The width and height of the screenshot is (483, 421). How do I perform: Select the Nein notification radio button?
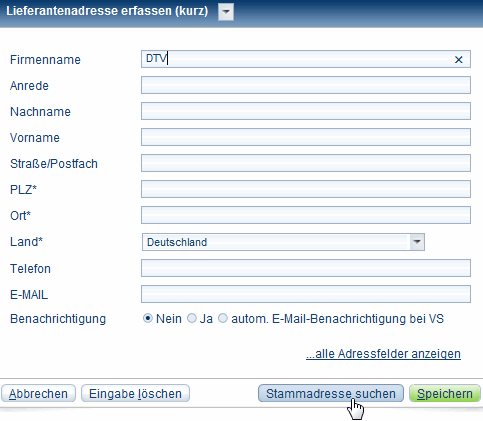[147, 318]
